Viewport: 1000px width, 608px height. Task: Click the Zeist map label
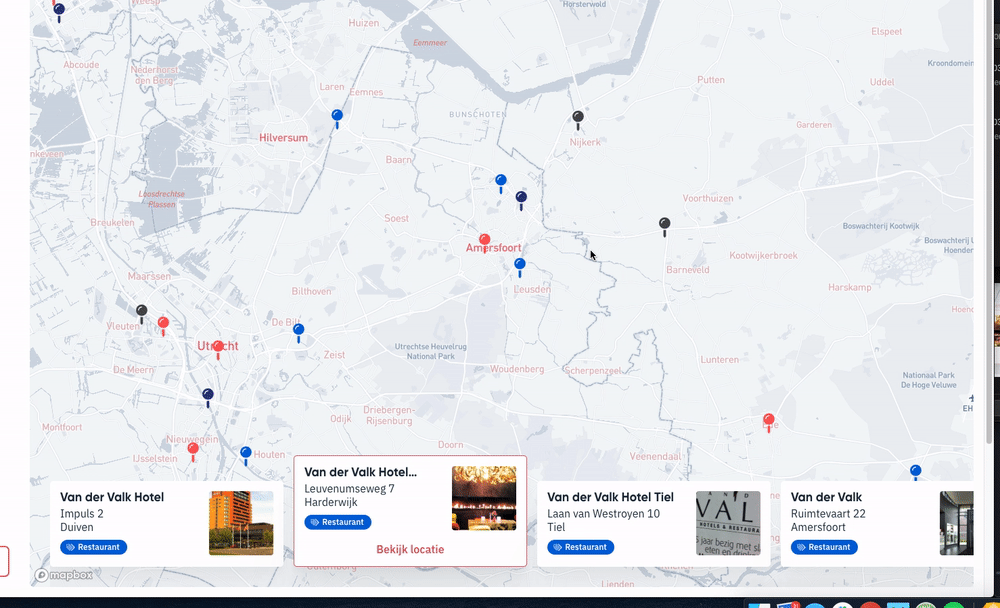pos(334,355)
